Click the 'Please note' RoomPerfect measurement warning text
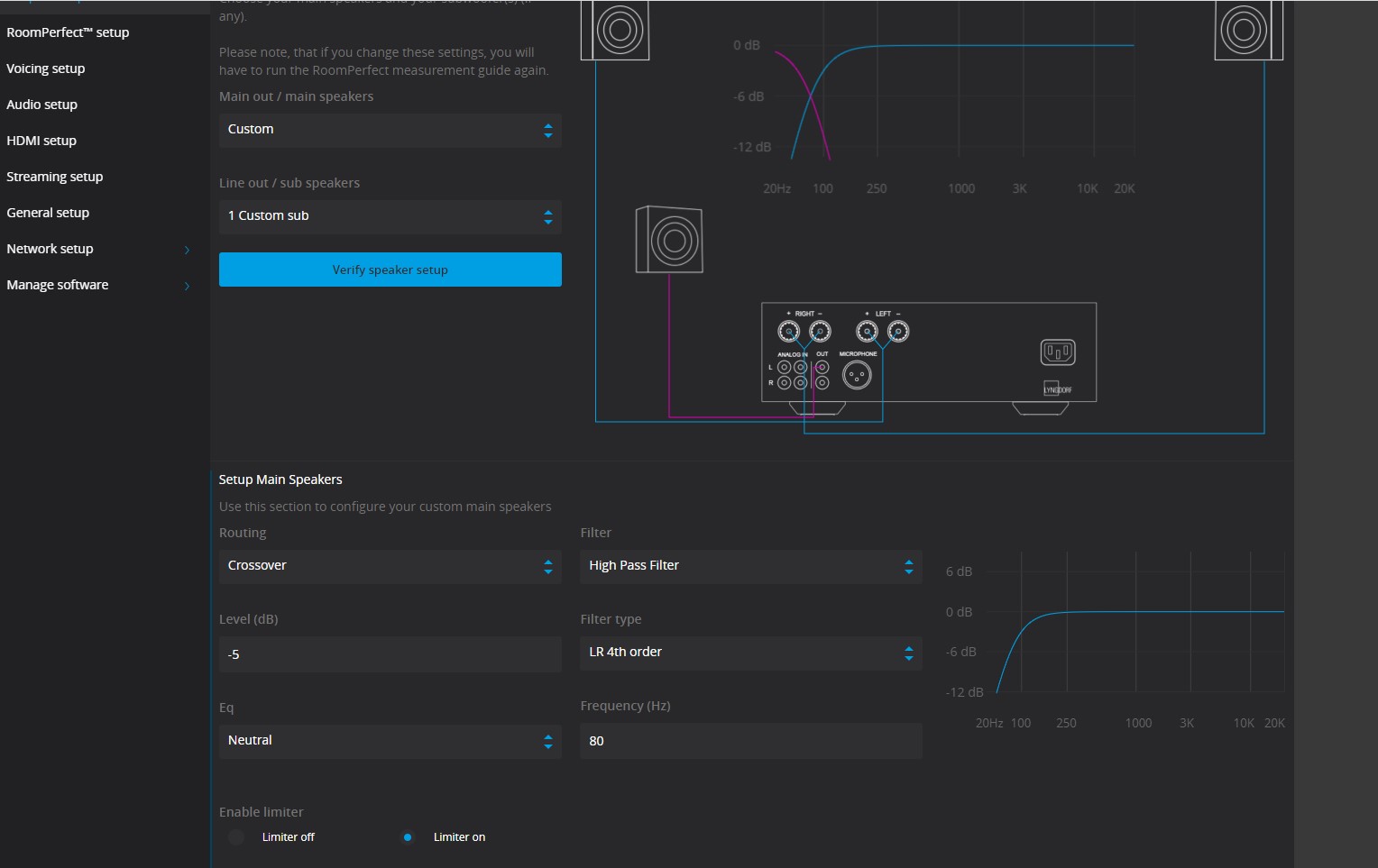1378x868 pixels. pos(383,61)
